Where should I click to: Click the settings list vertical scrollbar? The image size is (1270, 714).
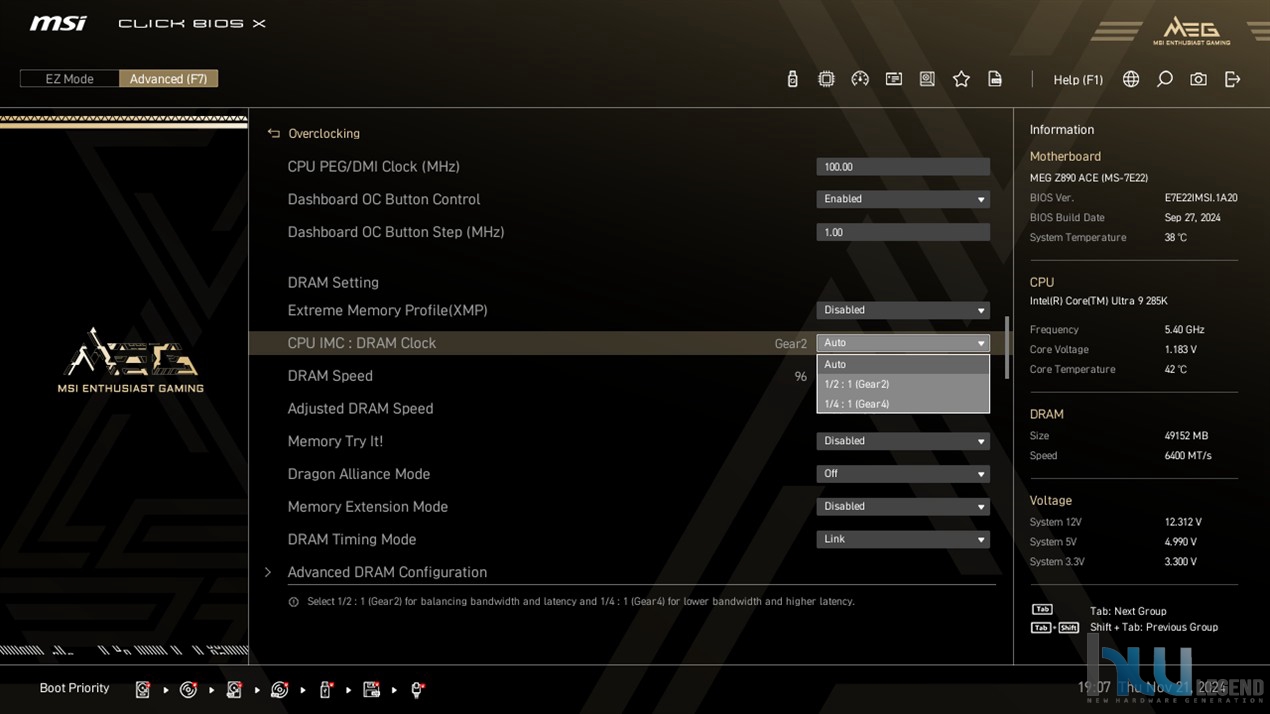[1006, 348]
